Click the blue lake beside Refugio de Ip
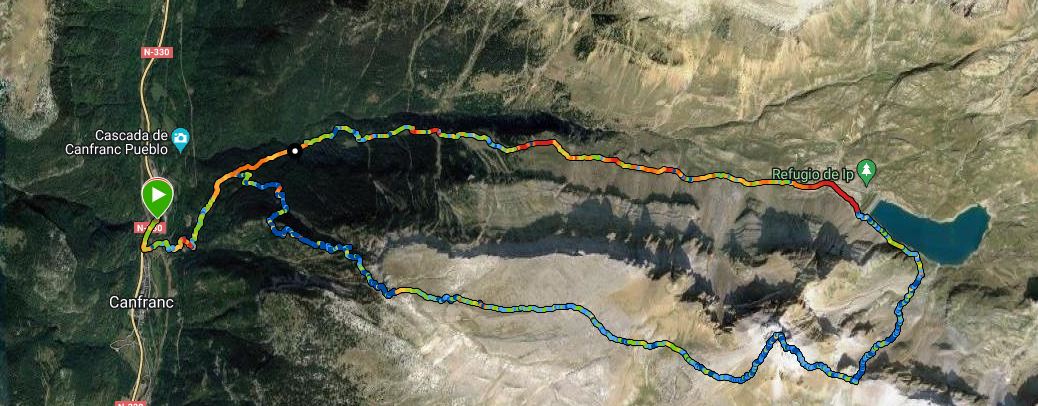The width and height of the screenshot is (1038, 406). pos(932,233)
